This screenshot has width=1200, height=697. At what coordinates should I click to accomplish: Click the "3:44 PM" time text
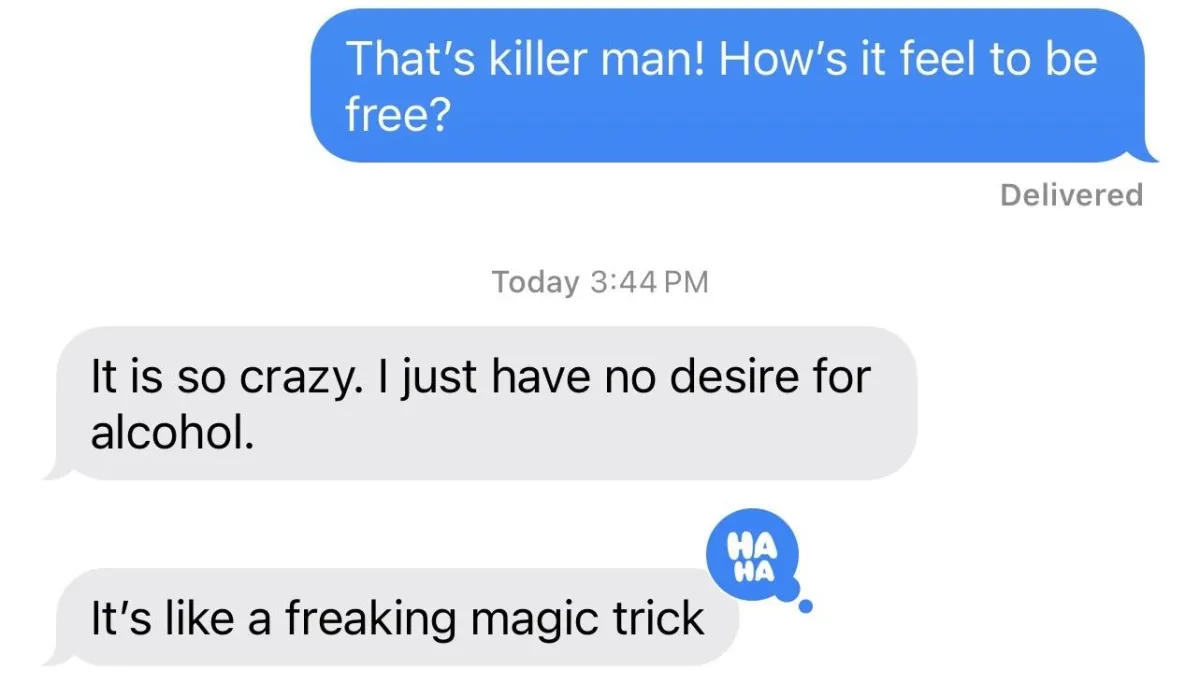tap(649, 282)
